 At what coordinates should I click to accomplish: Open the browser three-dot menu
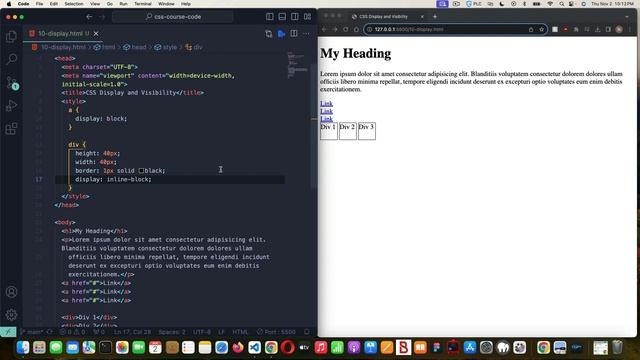tap(630, 29)
